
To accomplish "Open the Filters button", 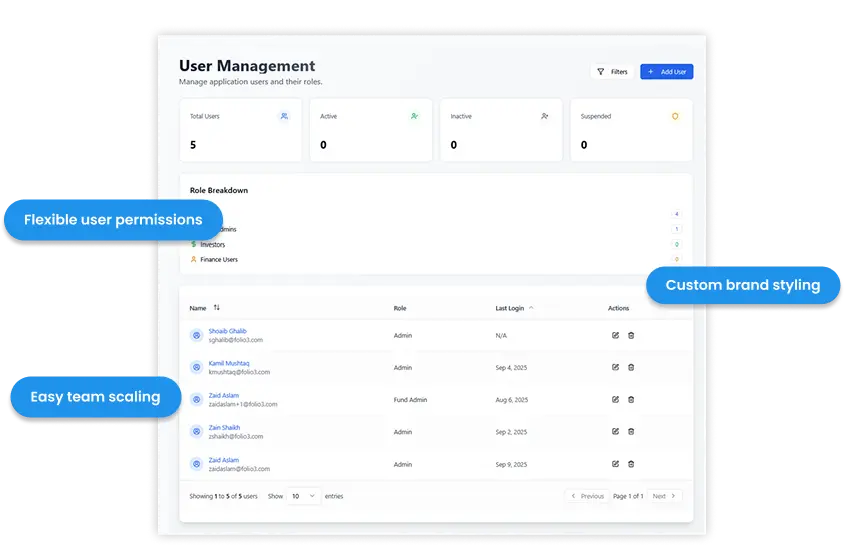I will (612, 72).
